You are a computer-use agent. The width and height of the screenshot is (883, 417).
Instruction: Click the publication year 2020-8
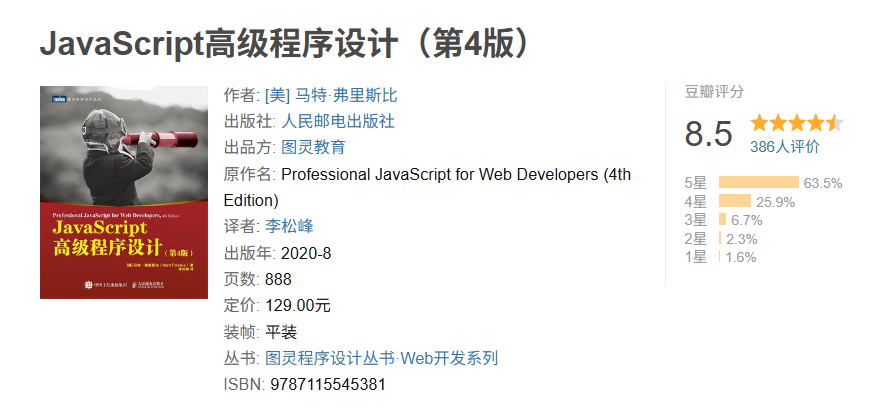pos(306,253)
